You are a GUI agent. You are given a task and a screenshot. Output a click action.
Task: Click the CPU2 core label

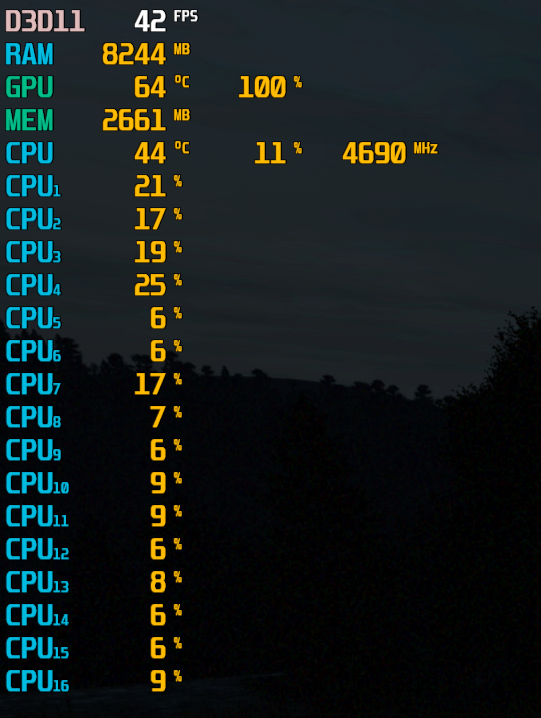tap(33, 219)
